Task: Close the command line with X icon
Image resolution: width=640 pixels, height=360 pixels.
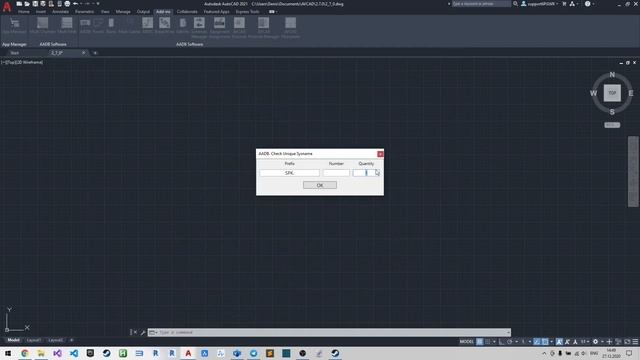Action: 135,332
